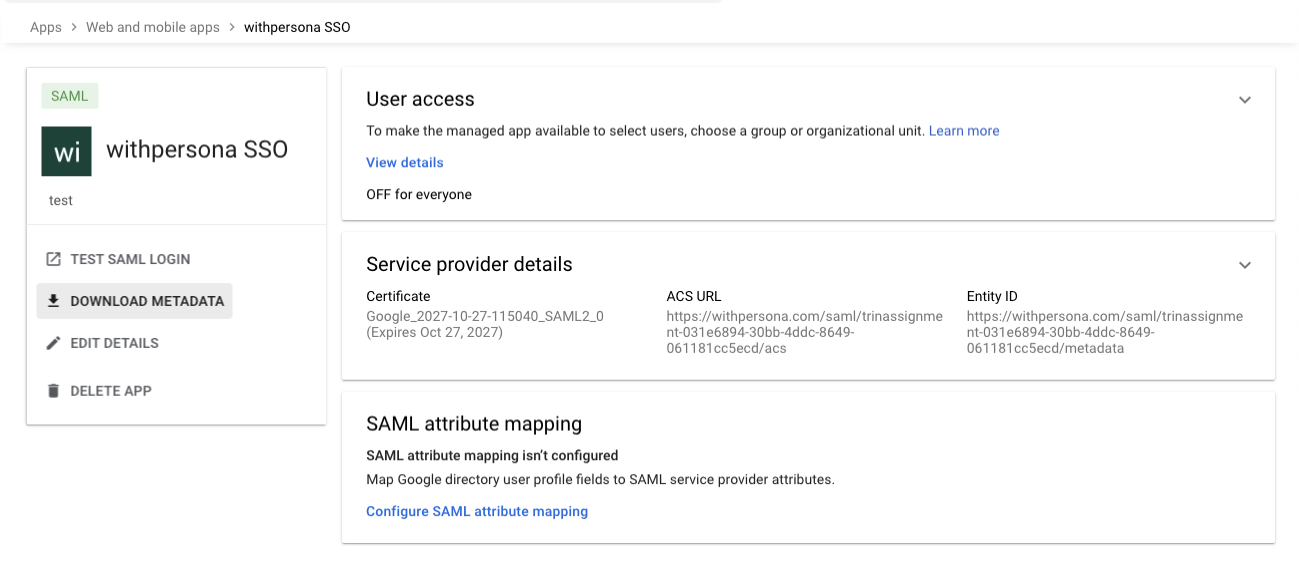
Task: Click the Entity ID label
Action: [992, 296]
